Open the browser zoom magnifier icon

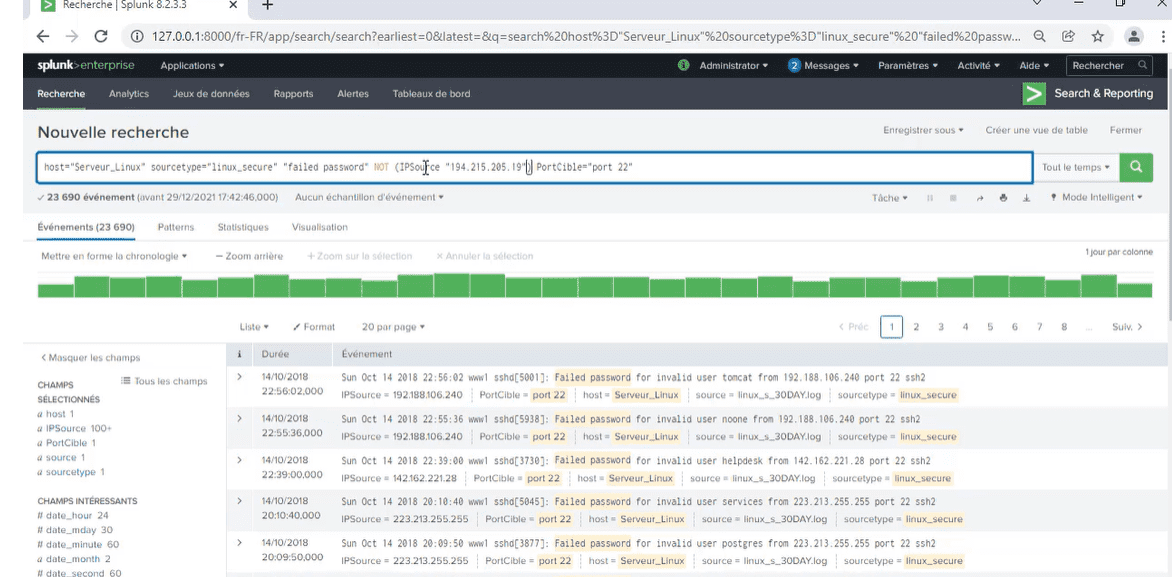point(1040,36)
